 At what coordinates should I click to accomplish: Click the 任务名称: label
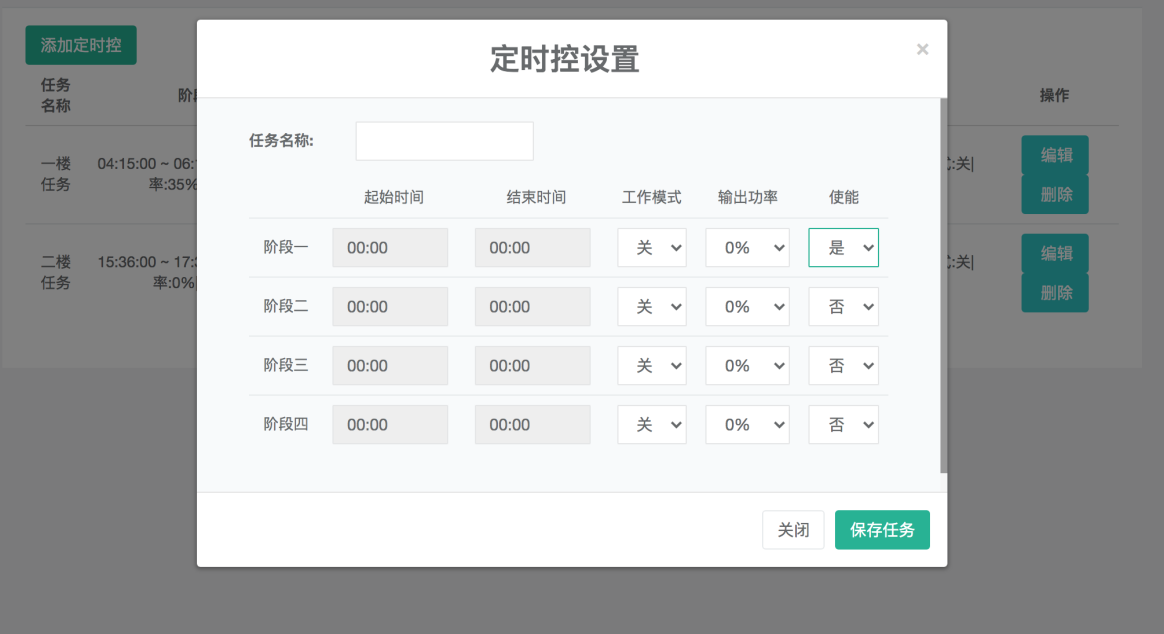pyautogui.click(x=281, y=141)
